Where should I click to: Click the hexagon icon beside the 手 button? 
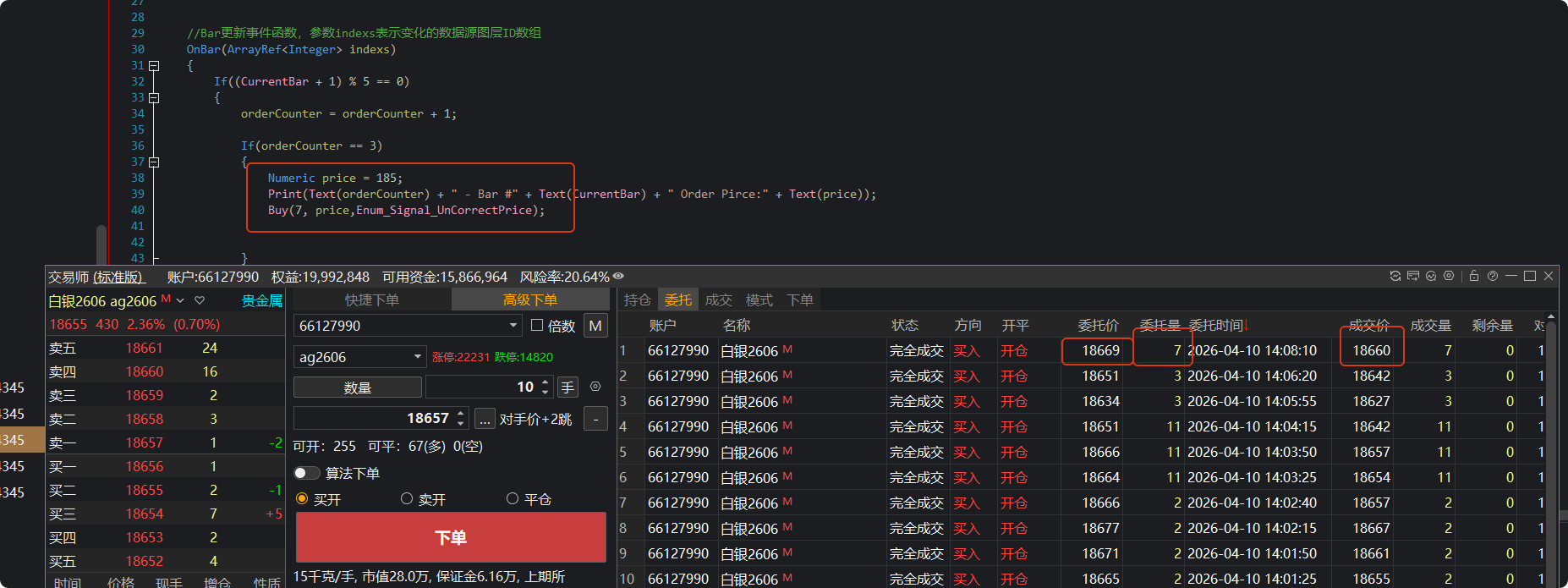(595, 387)
